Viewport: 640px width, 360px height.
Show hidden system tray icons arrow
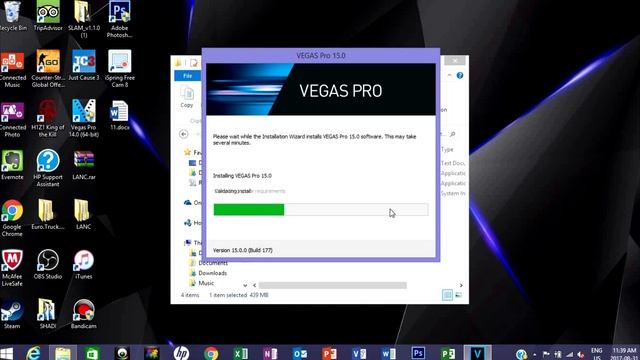(535, 354)
